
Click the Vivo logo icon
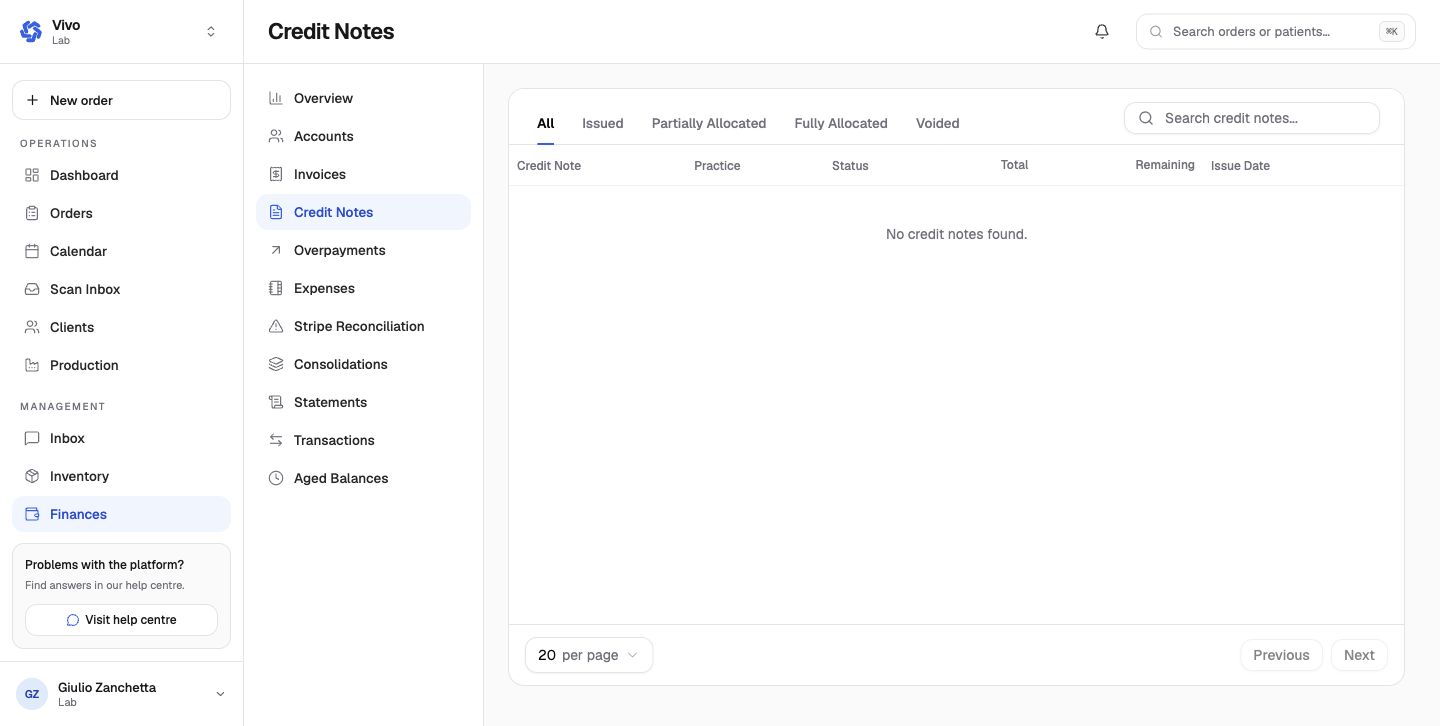[x=31, y=32]
